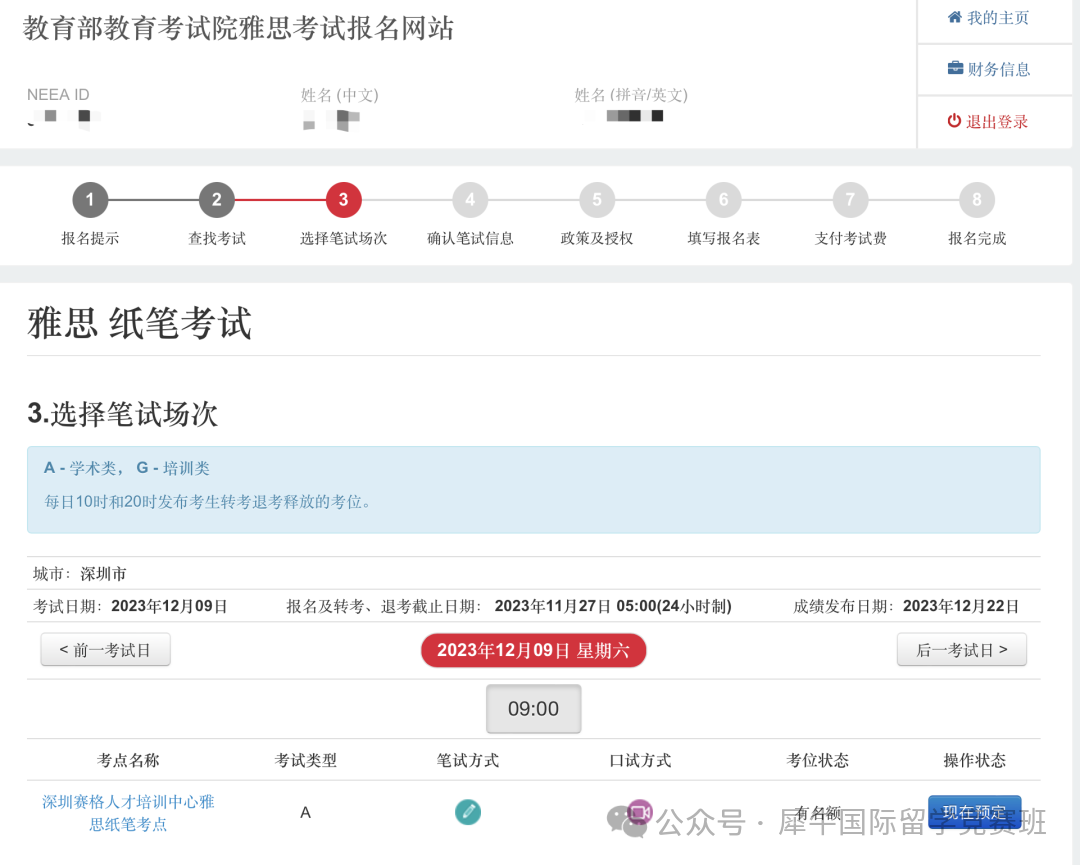Click the 3.选择笔试场次 section heading
Image resolution: width=1080 pixels, height=865 pixels.
(x=123, y=414)
